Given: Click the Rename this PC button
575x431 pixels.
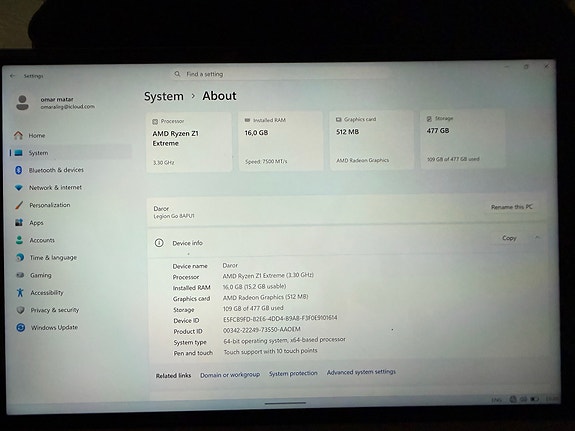Looking at the screenshot, I should (512, 207).
